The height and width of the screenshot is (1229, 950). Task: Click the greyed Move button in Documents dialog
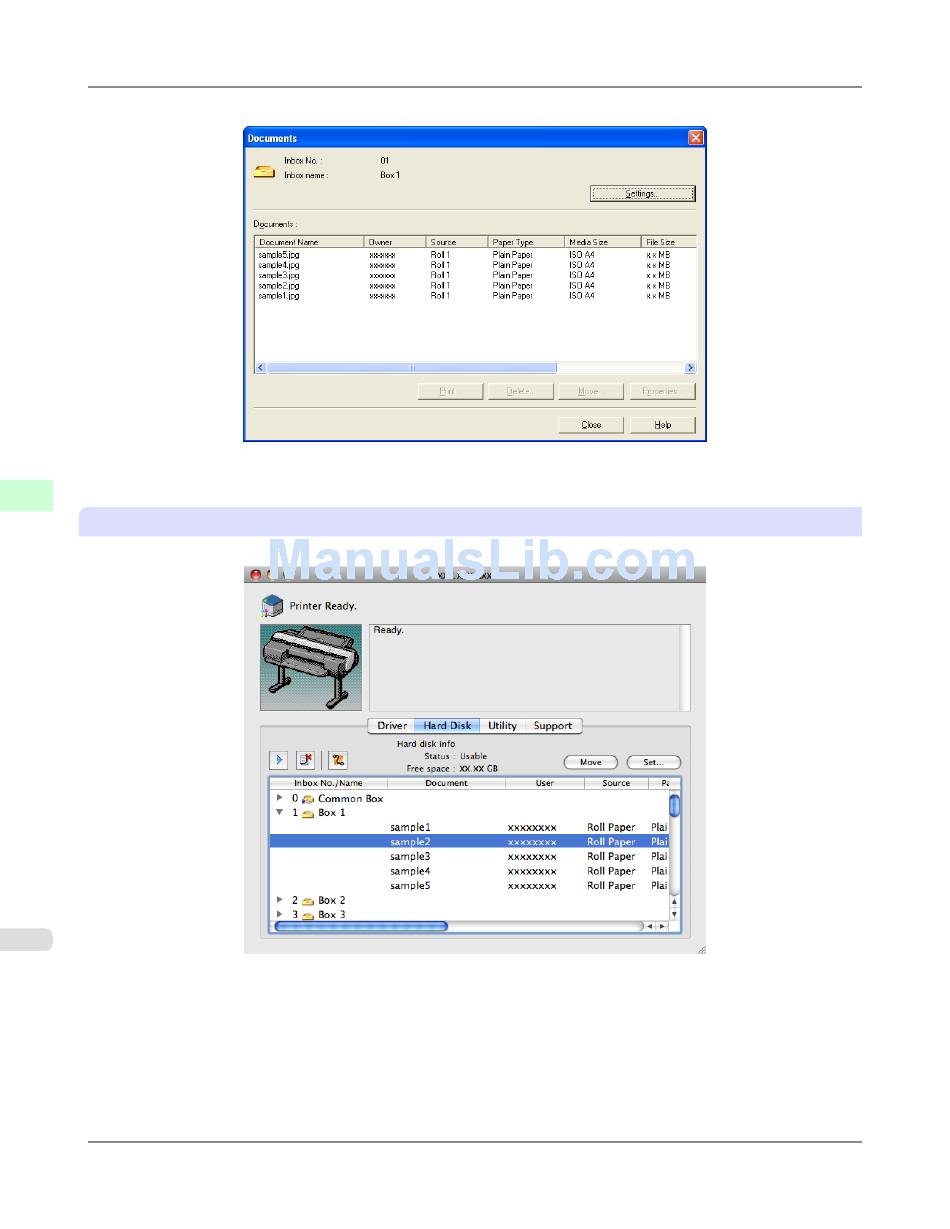[x=591, y=391]
